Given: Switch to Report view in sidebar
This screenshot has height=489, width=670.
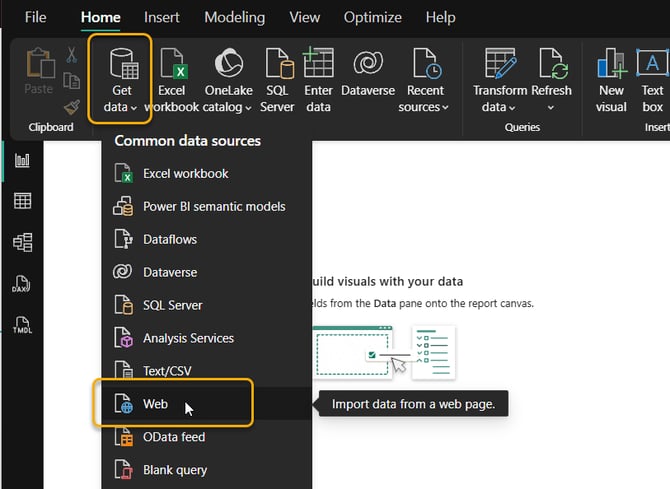Looking at the screenshot, I should click(22, 160).
